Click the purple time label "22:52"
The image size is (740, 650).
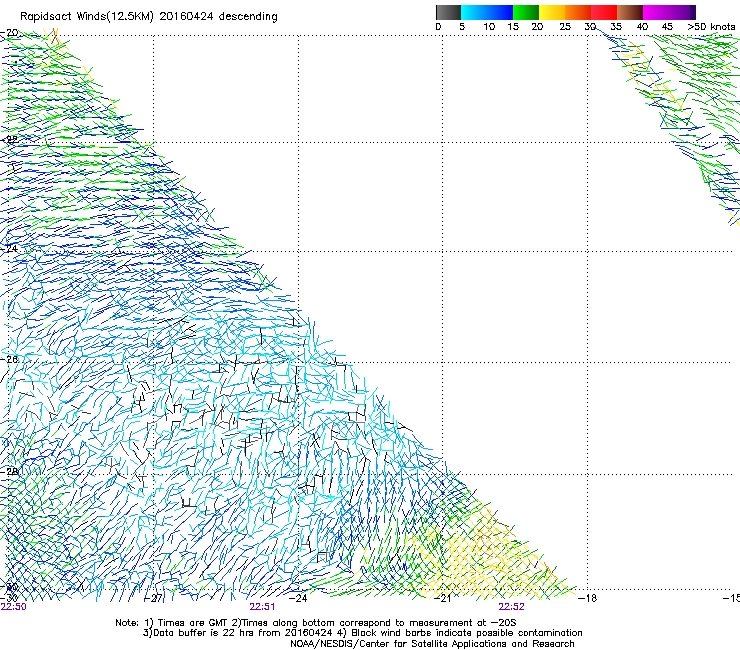point(511,607)
